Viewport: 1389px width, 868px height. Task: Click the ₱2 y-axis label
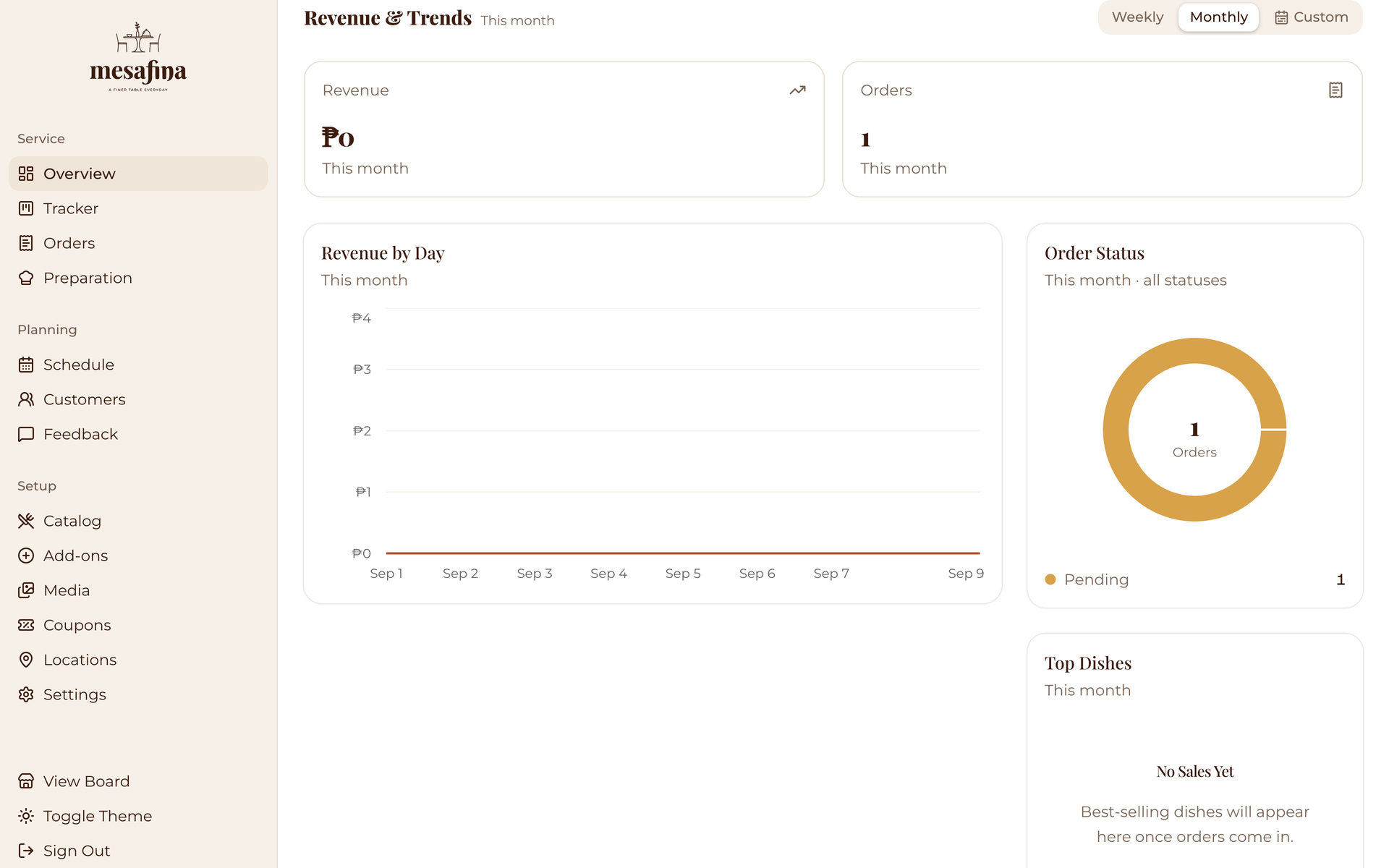pyautogui.click(x=362, y=431)
